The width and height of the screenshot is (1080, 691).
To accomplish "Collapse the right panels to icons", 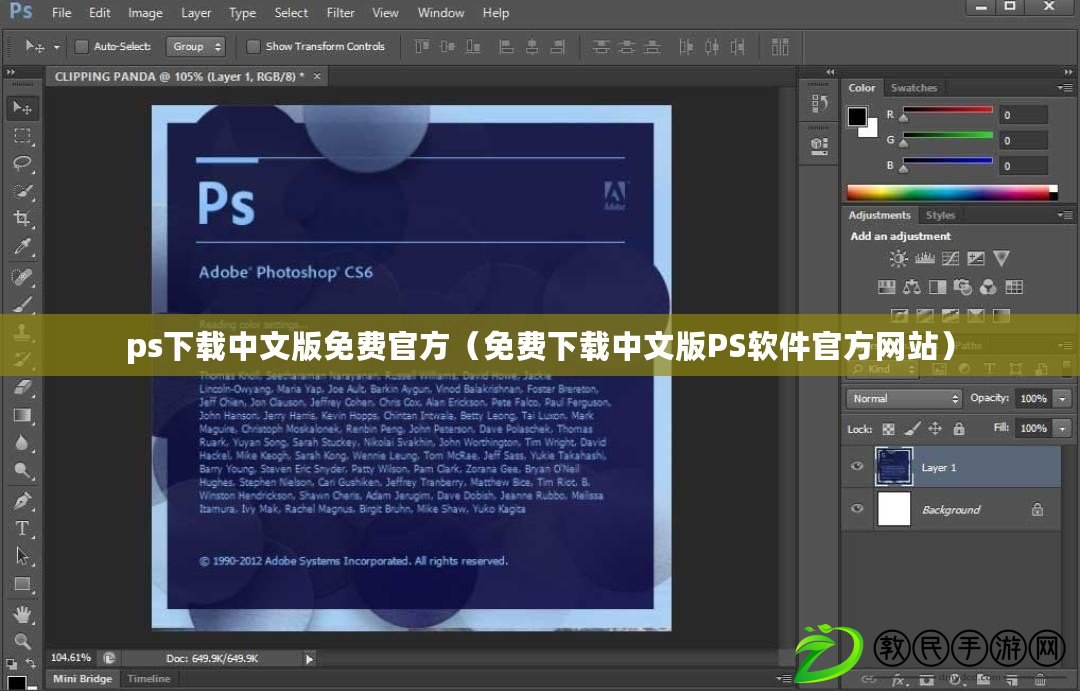I will (1068, 72).
